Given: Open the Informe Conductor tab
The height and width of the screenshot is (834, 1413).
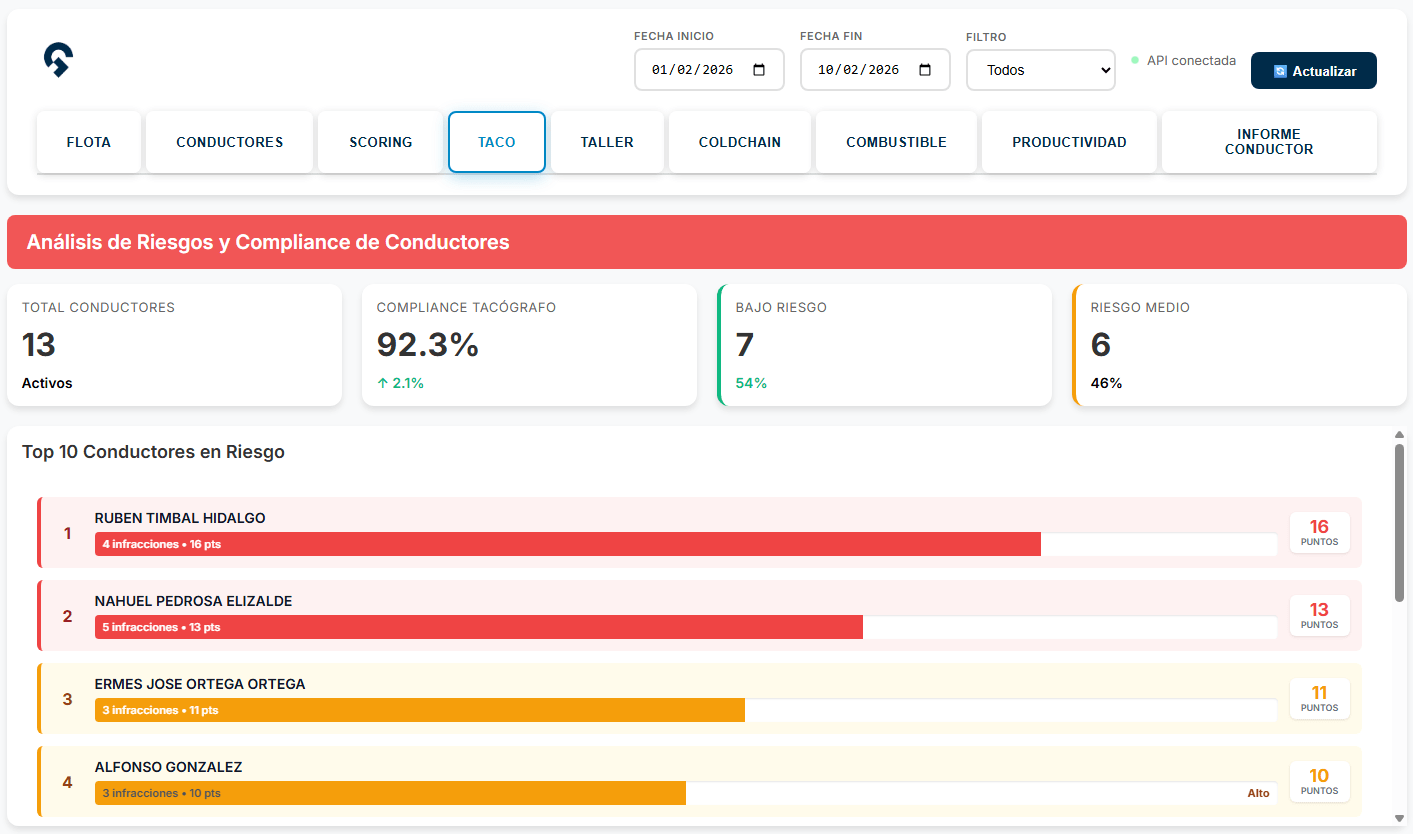Looking at the screenshot, I should (x=1269, y=142).
